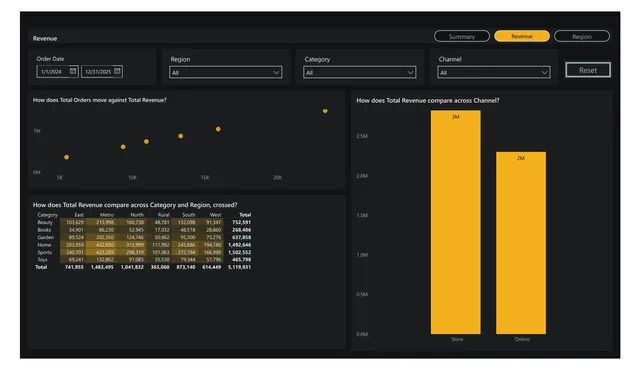Sort table by the Metro column header
This screenshot has height=370, width=640.
(107, 215)
